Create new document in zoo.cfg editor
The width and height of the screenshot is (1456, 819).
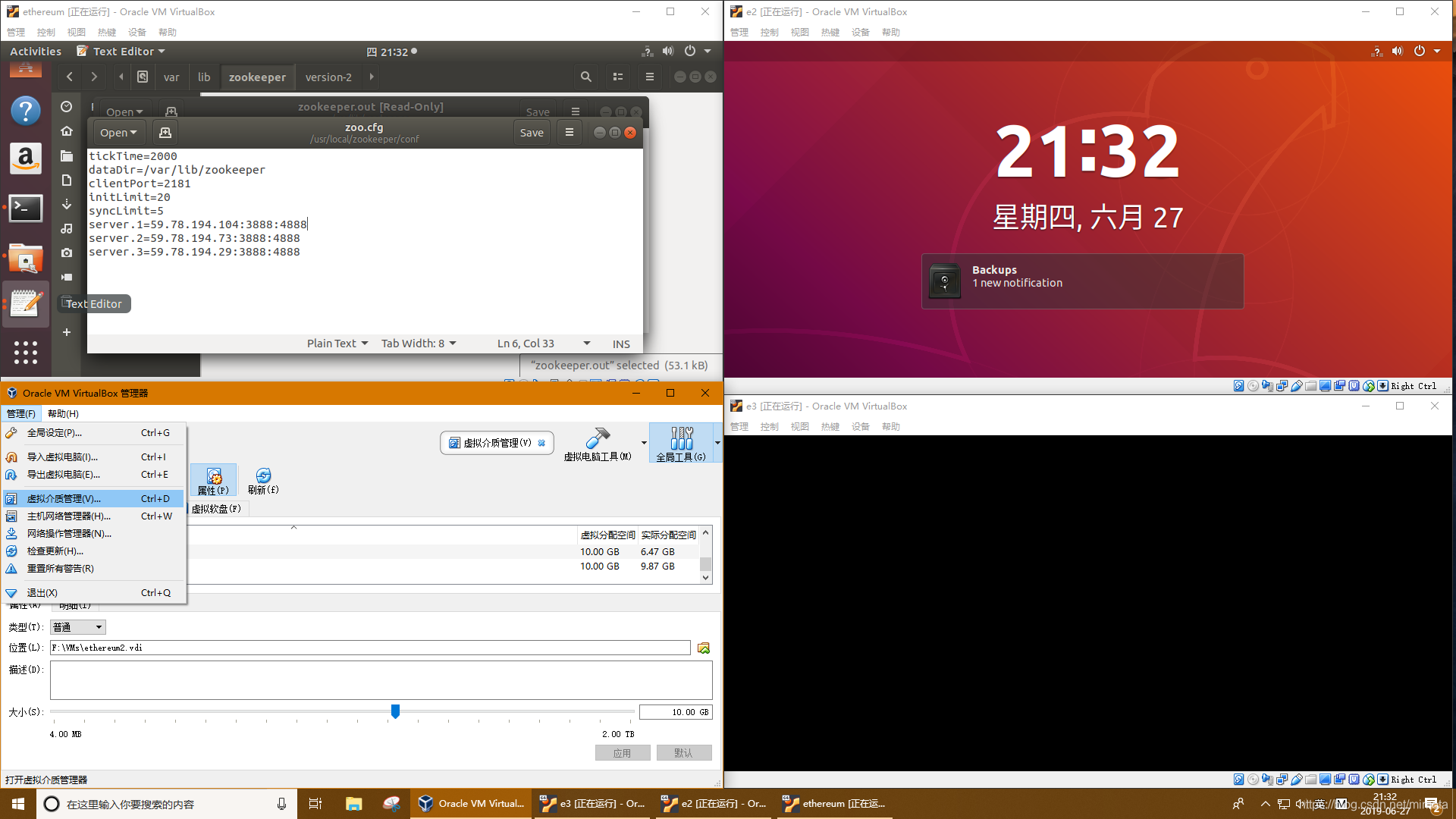[x=165, y=133]
